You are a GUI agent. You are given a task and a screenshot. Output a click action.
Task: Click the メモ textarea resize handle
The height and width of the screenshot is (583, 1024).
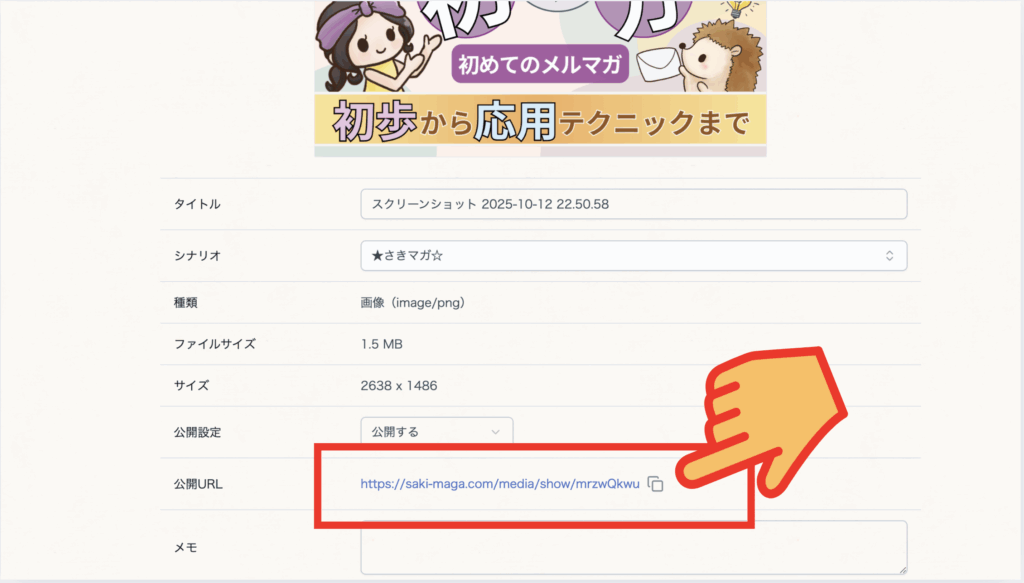click(x=902, y=569)
